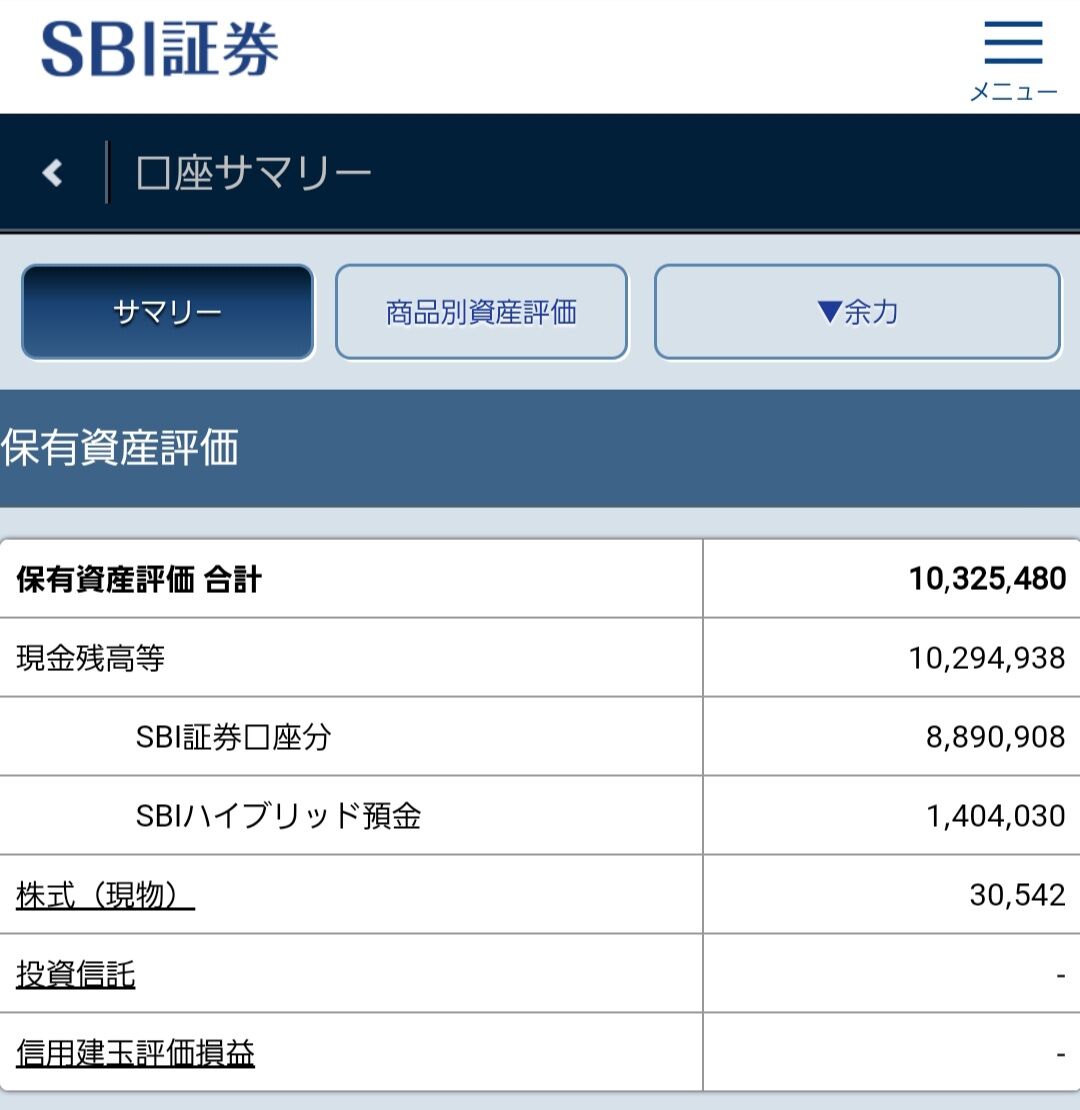Screen dimensions: 1080x1110
Task: Select the SBI証券口座分 row label
Action: pyautogui.click(x=234, y=738)
